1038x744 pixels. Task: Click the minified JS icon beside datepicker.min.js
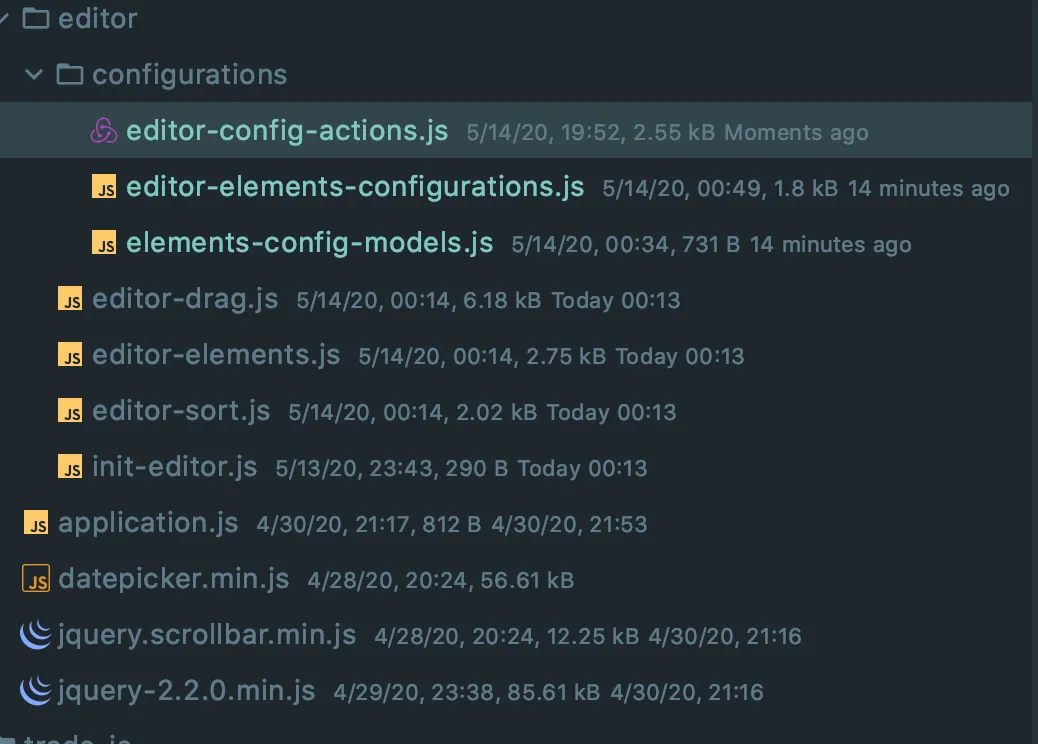36,579
